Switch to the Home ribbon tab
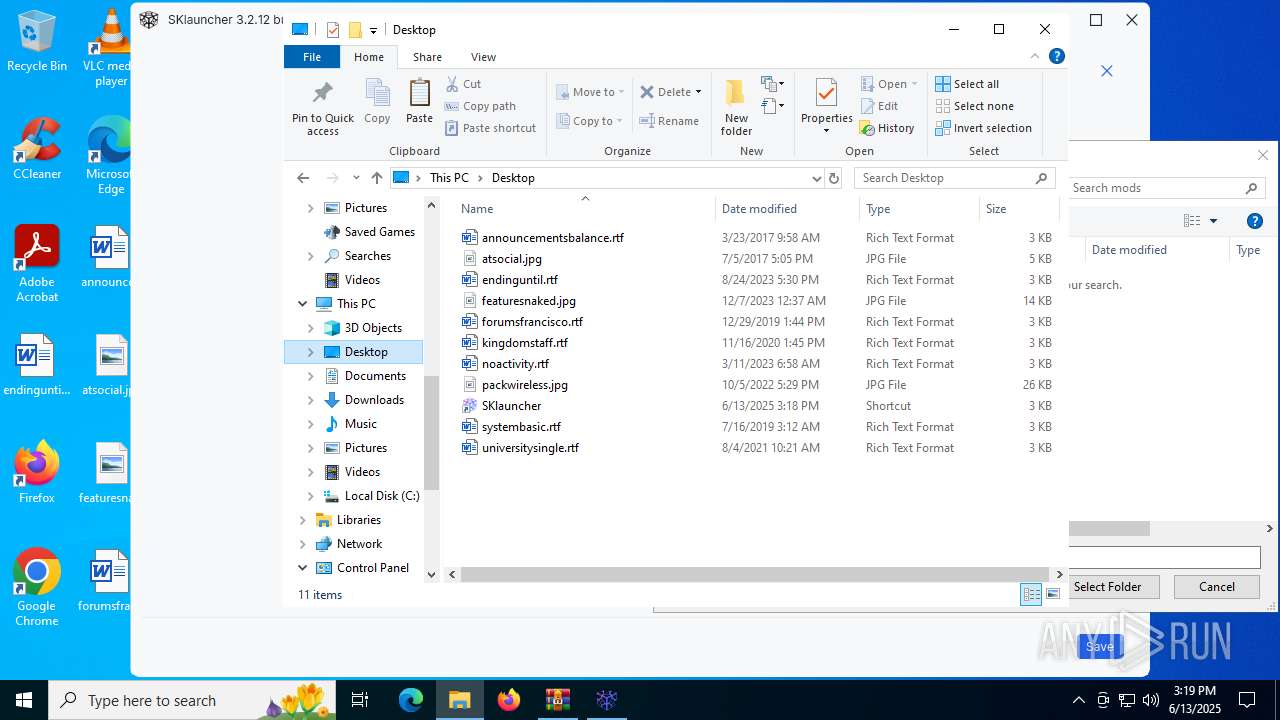 (x=369, y=57)
